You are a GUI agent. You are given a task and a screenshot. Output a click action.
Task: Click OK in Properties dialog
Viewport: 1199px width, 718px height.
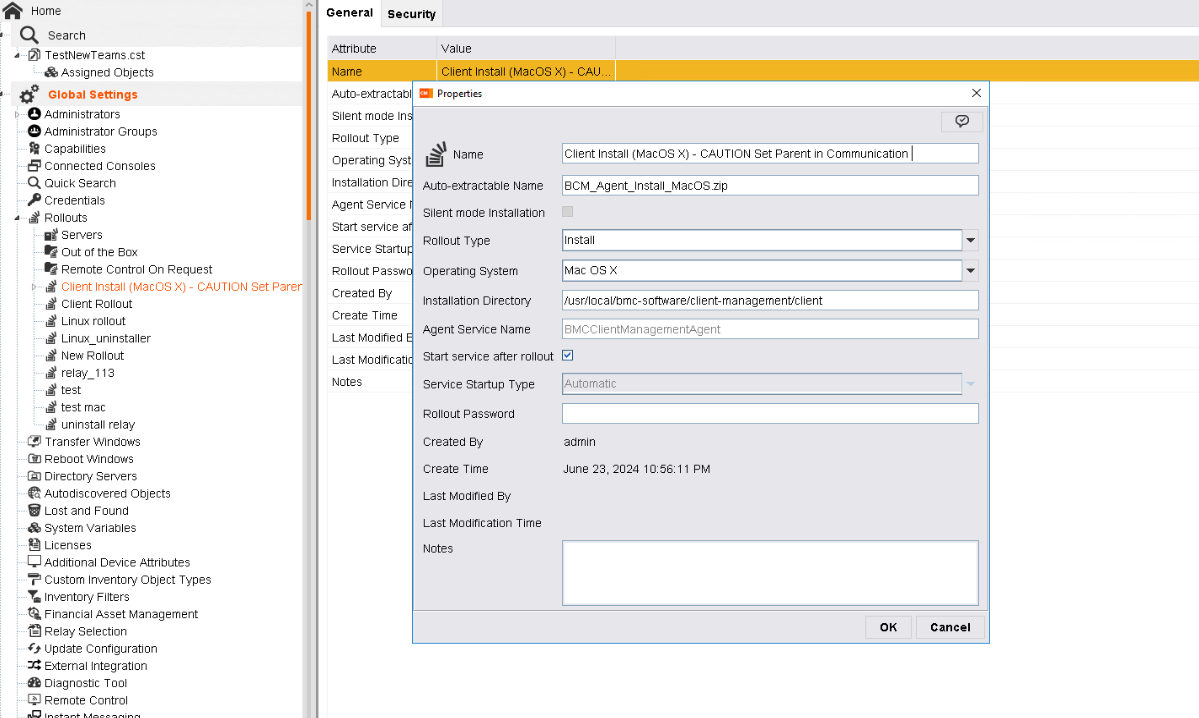[x=888, y=627]
